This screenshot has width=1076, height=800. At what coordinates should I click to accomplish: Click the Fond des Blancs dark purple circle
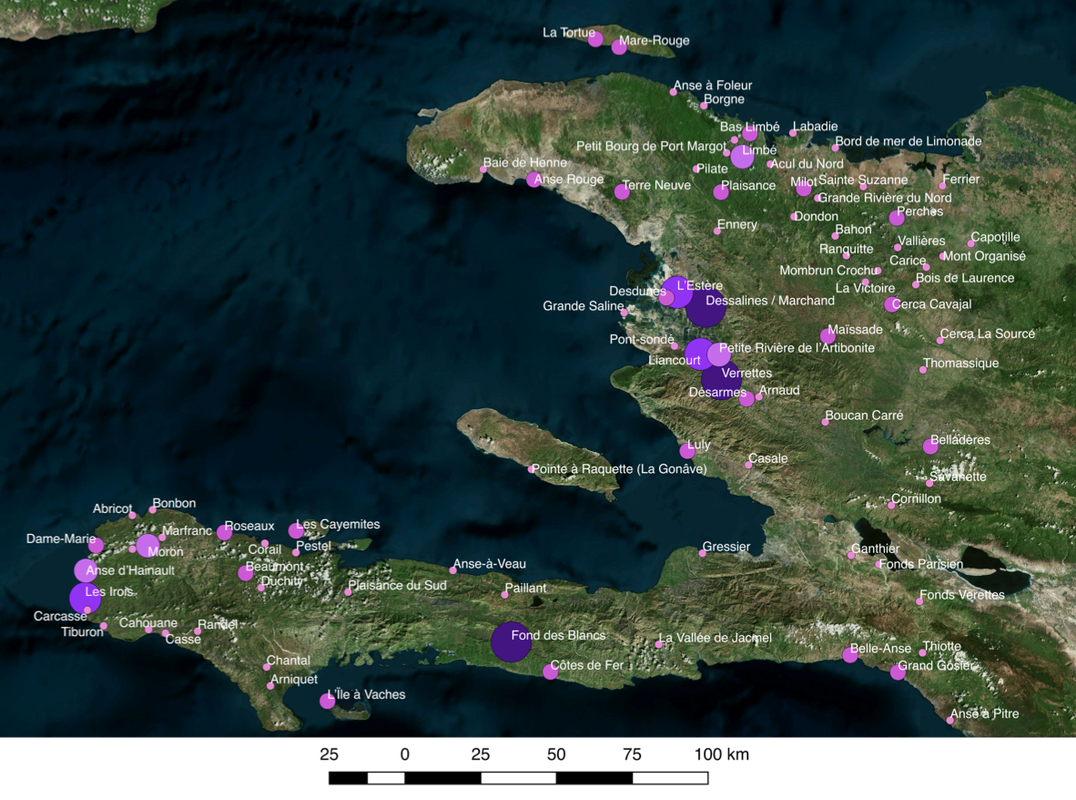511,642
